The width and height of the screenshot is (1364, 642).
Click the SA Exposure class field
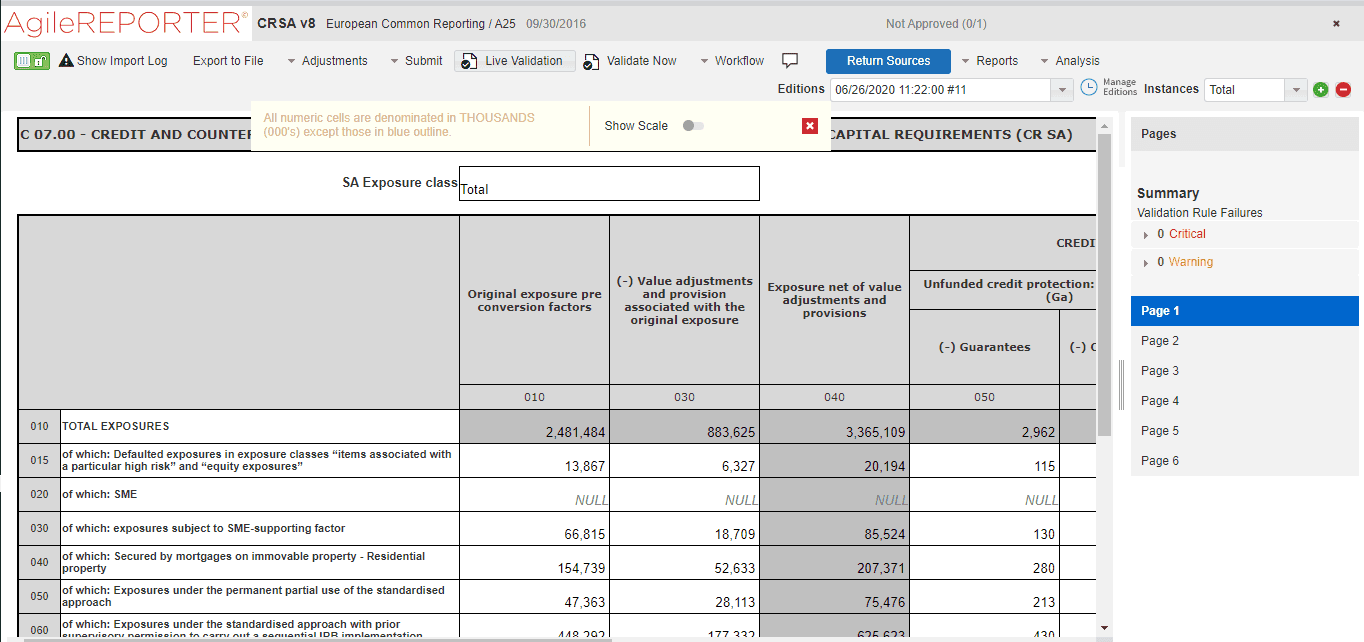(609, 184)
